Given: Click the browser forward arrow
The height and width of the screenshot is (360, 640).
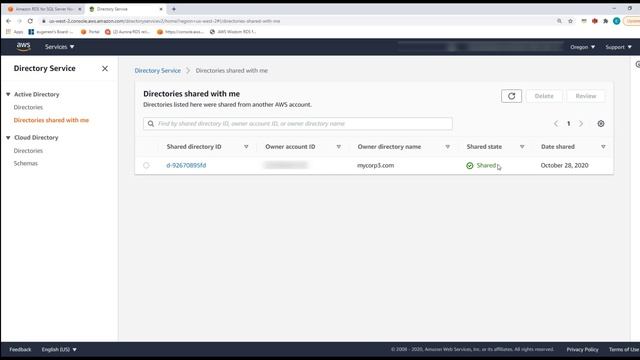Looking at the screenshot, I should pos(19,21).
